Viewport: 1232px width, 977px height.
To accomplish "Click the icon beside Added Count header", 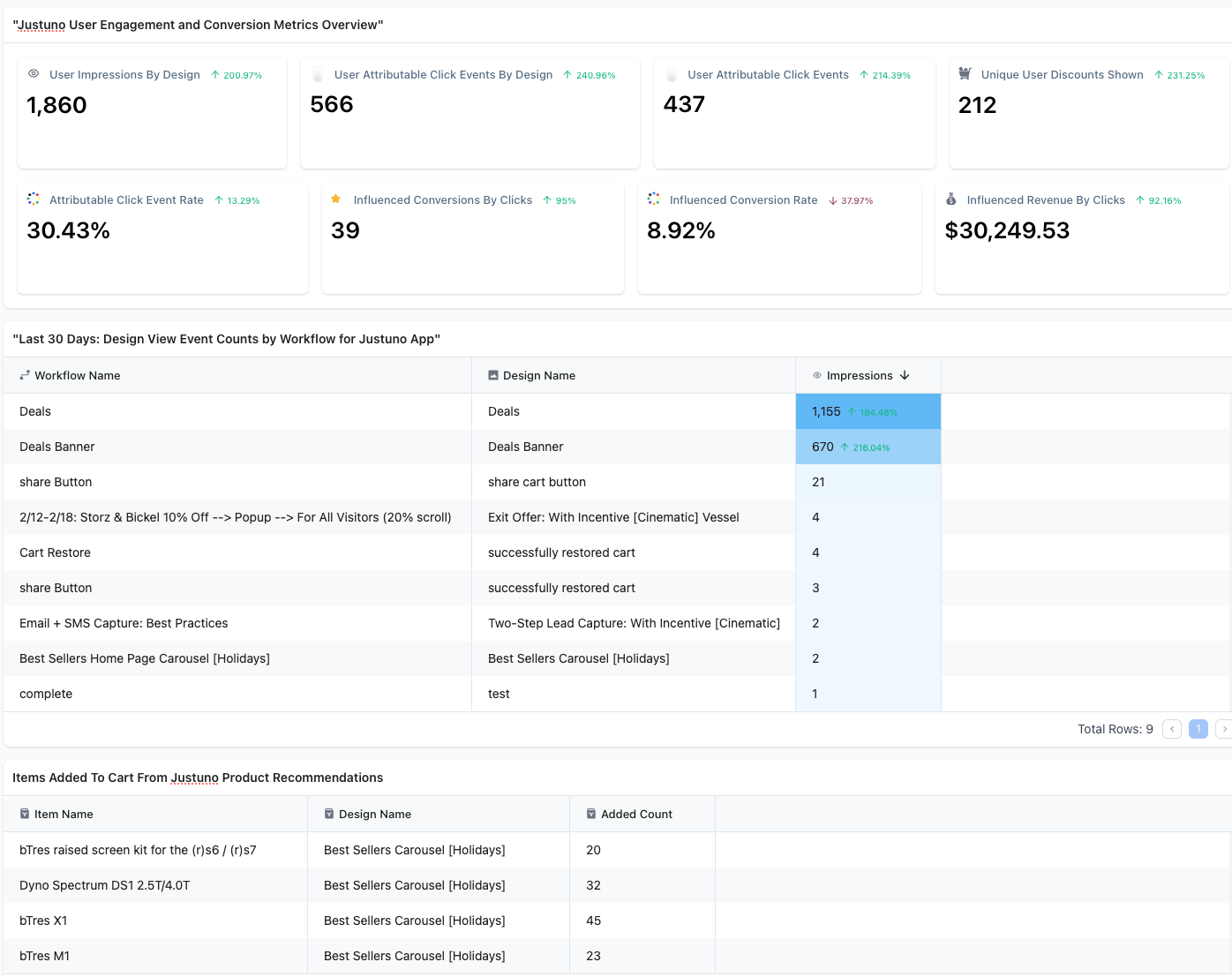I will (x=591, y=814).
